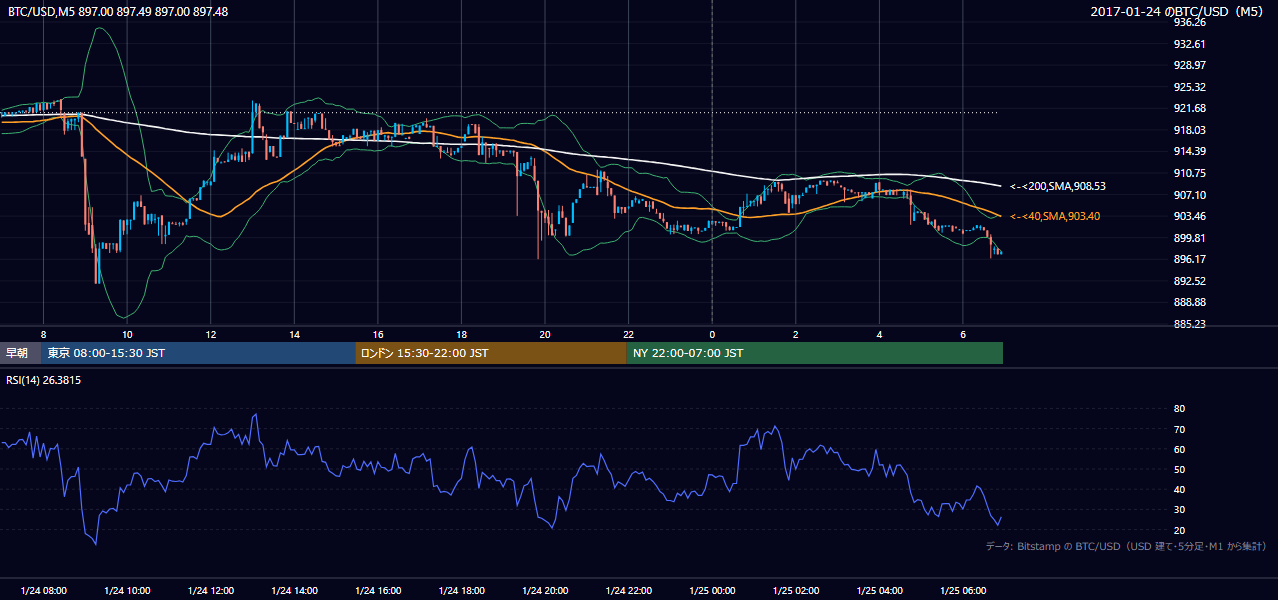Click price axis value 932.61
This screenshot has width=1278, height=600.
click(1189, 44)
